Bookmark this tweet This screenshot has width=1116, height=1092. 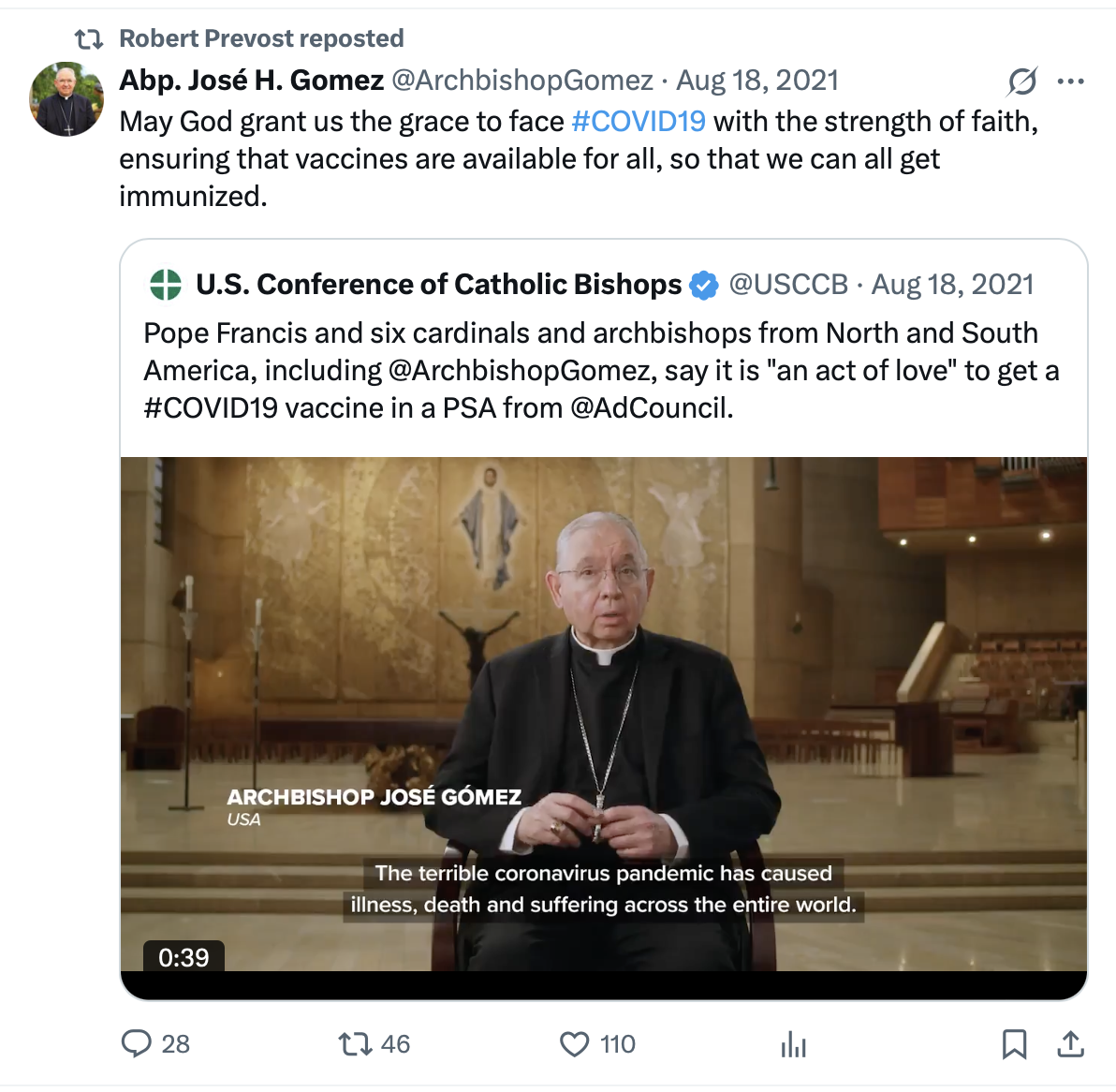coord(1014,1043)
